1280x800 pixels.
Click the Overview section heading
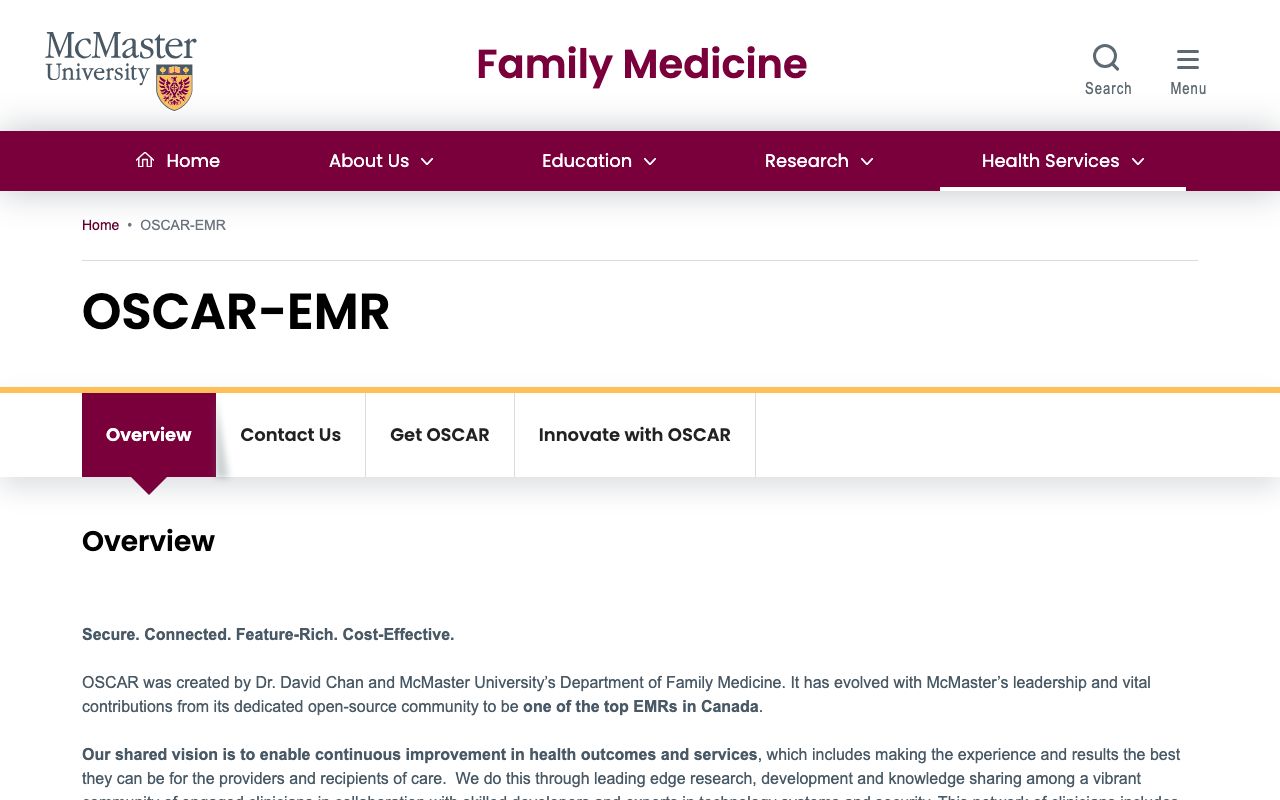click(148, 541)
